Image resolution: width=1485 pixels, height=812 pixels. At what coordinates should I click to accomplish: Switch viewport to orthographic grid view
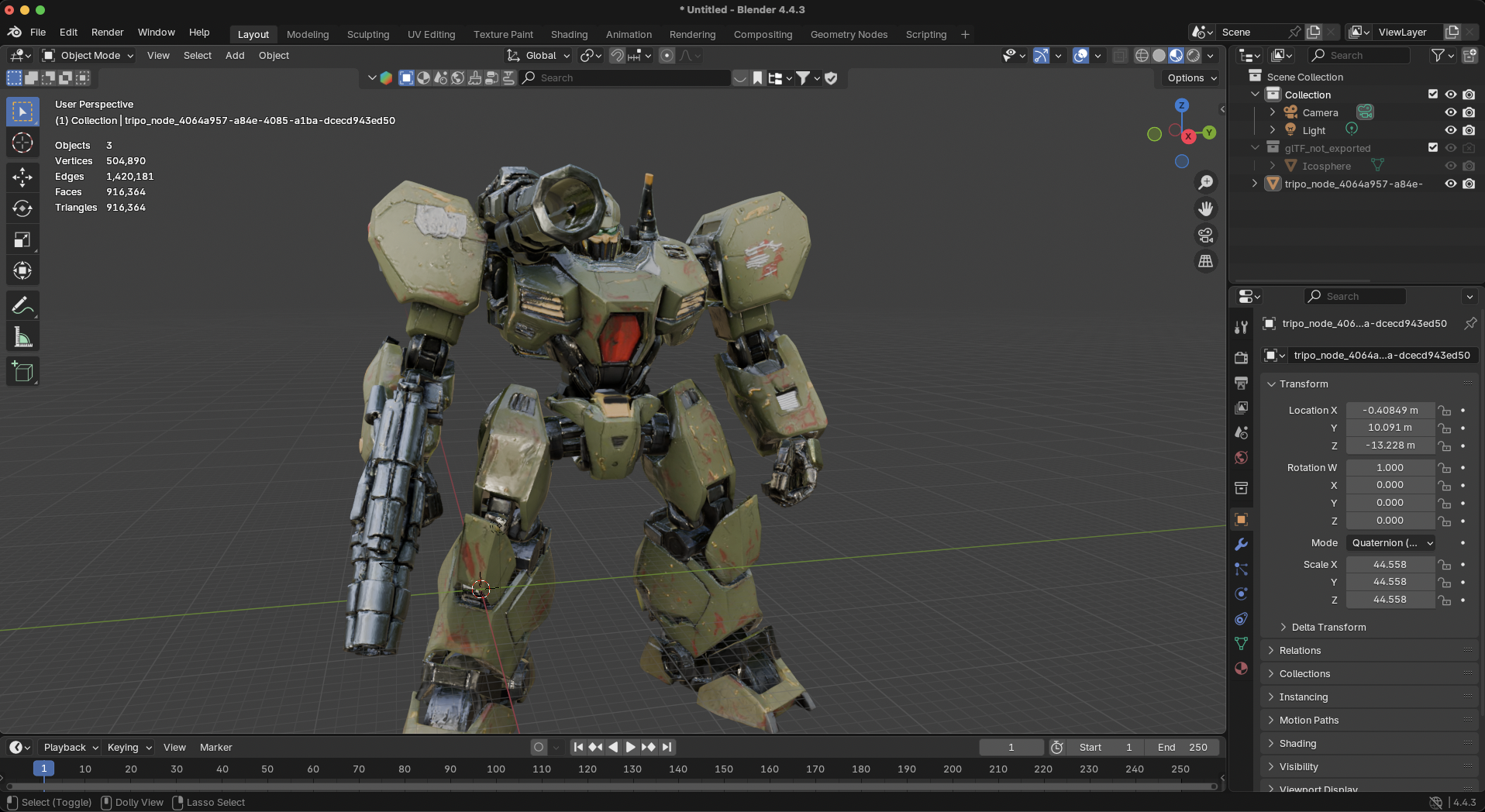click(1205, 261)
